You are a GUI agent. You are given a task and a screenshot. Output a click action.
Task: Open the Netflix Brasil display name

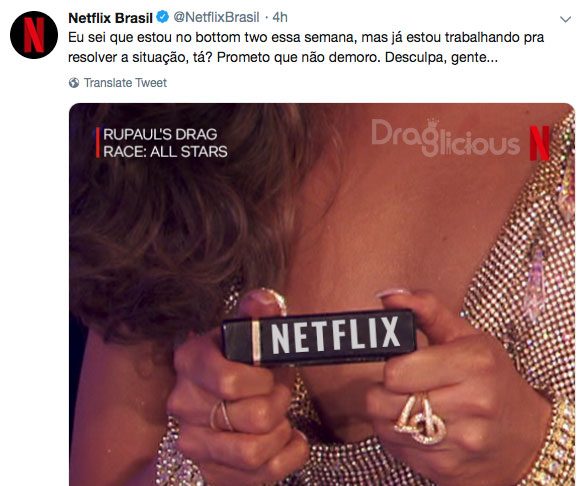pos(110,18)
